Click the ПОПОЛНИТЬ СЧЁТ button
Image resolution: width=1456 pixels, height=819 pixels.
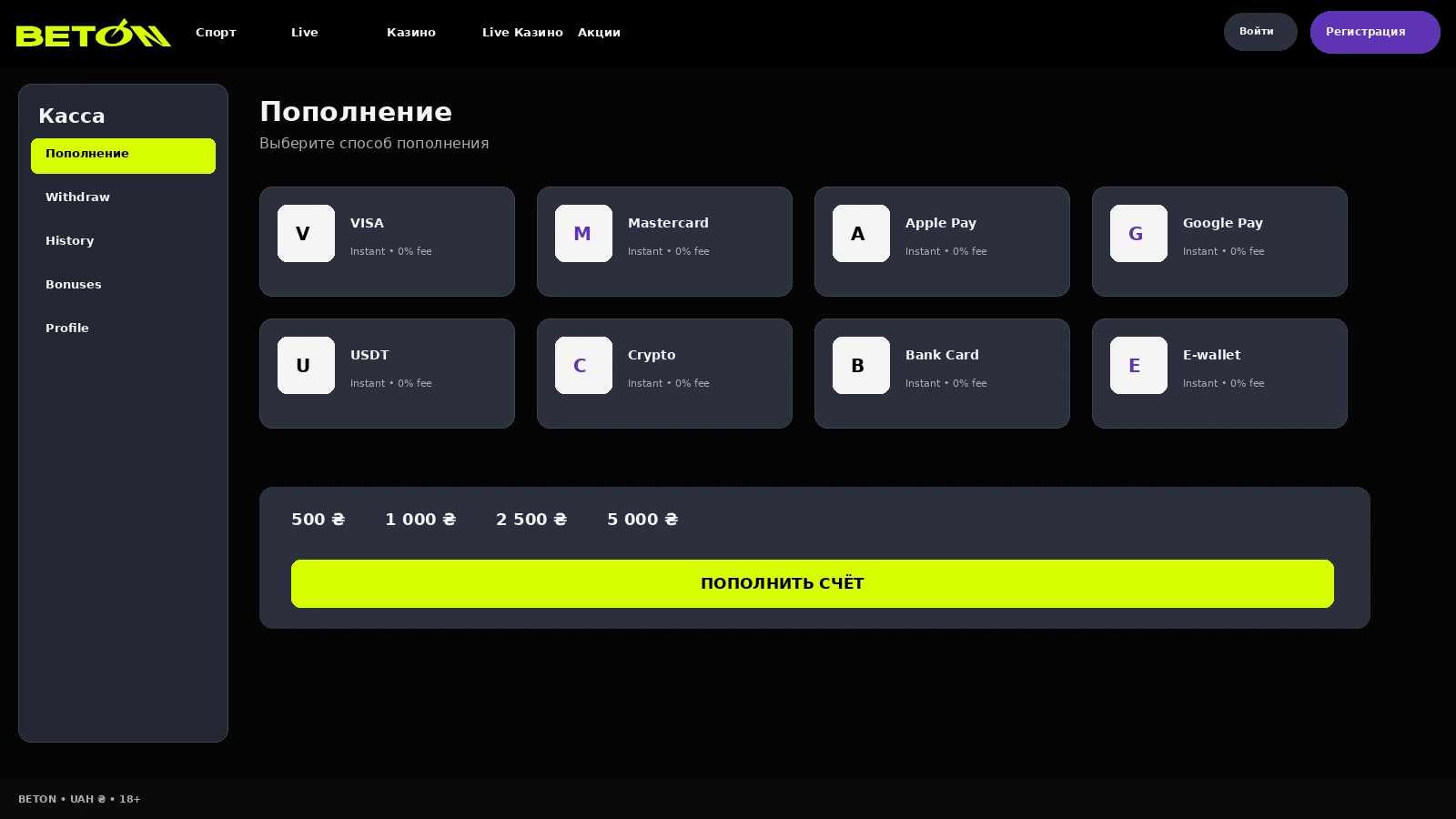click(x=813, y=583)
